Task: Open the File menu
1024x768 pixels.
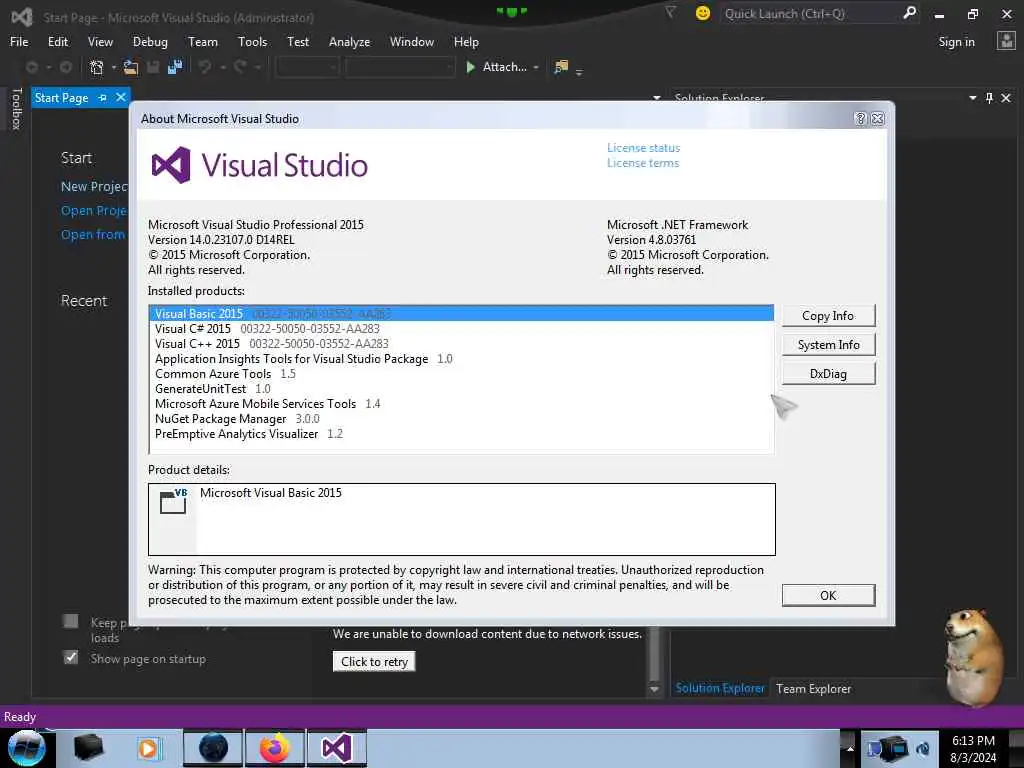Action: tap(19, 42)
